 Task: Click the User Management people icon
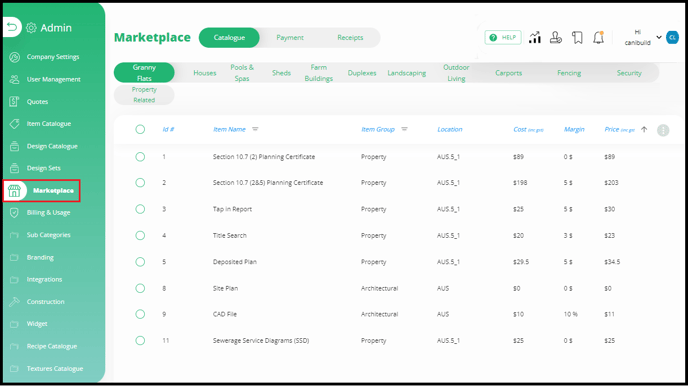[14, 79]
